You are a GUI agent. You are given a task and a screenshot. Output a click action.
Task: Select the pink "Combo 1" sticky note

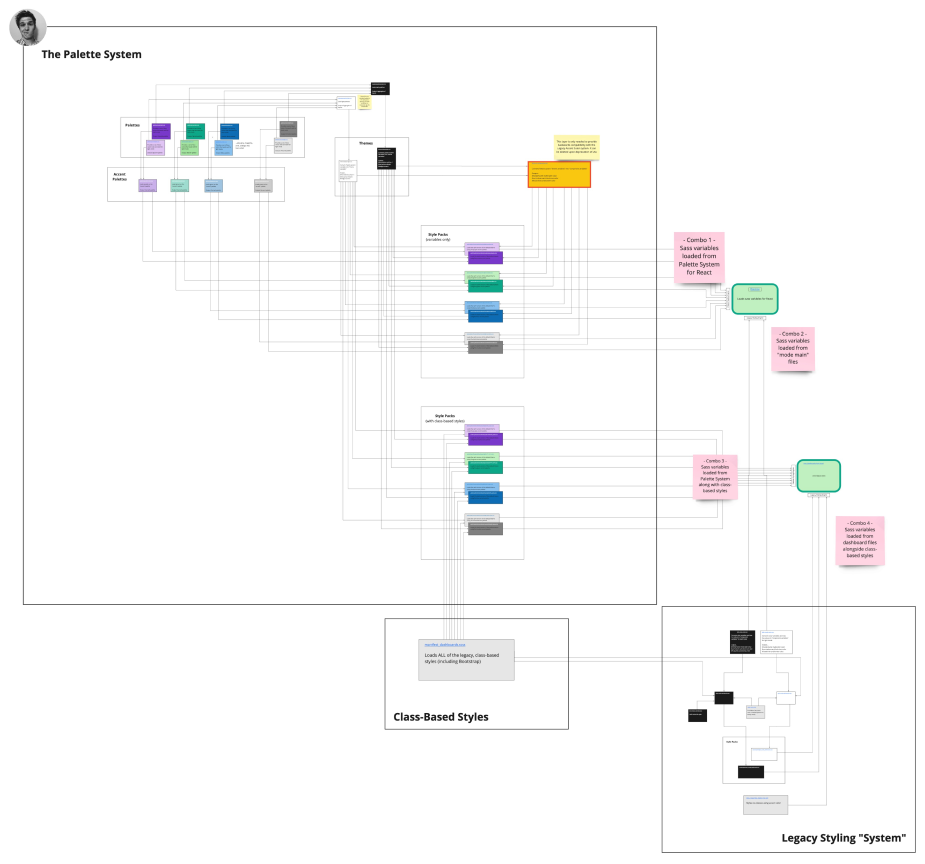[x=699, y=257]
